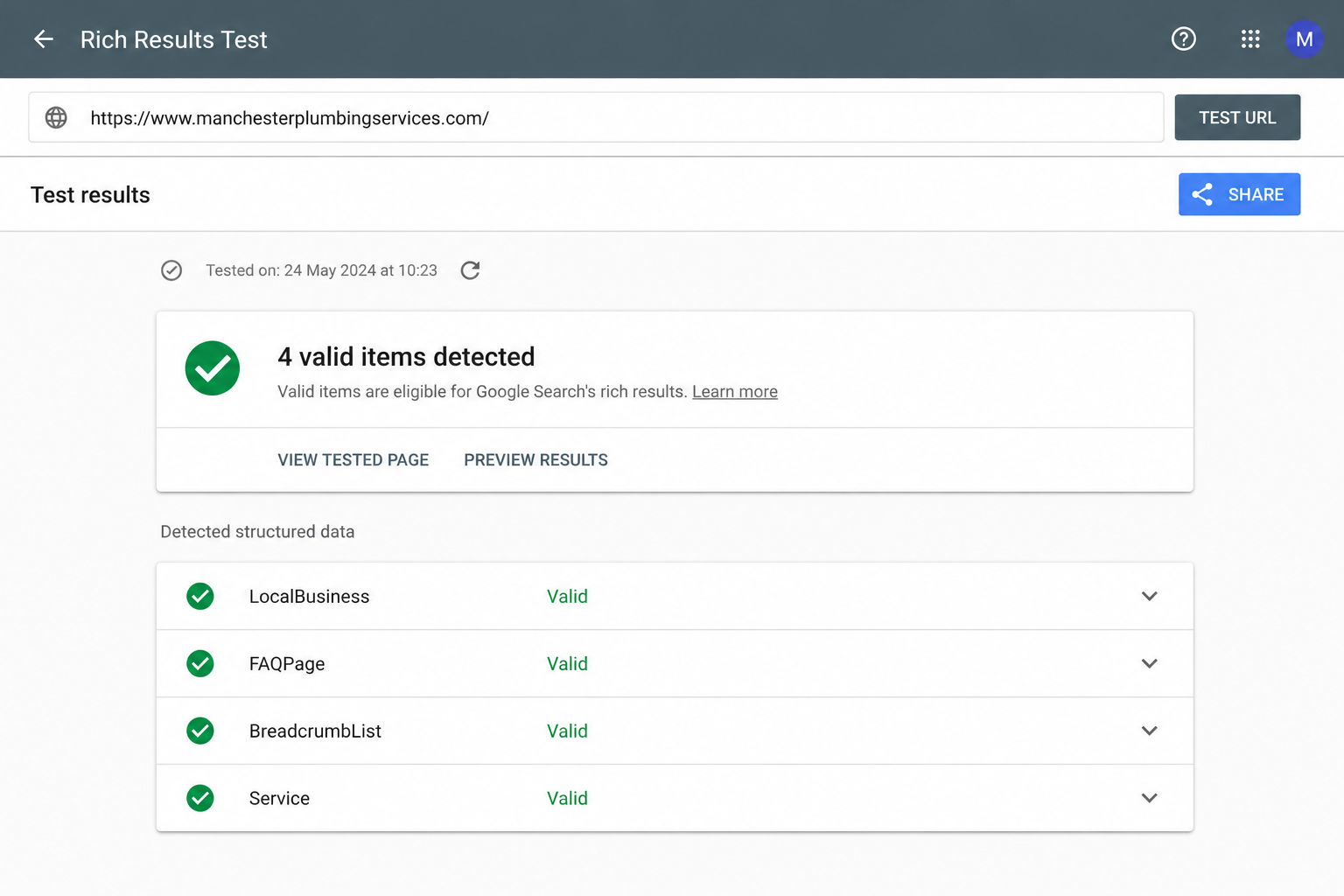Click Valid status for Service
Viewport: 1344px width, 896px height.
pyautogui.click(x=567, y=798)
